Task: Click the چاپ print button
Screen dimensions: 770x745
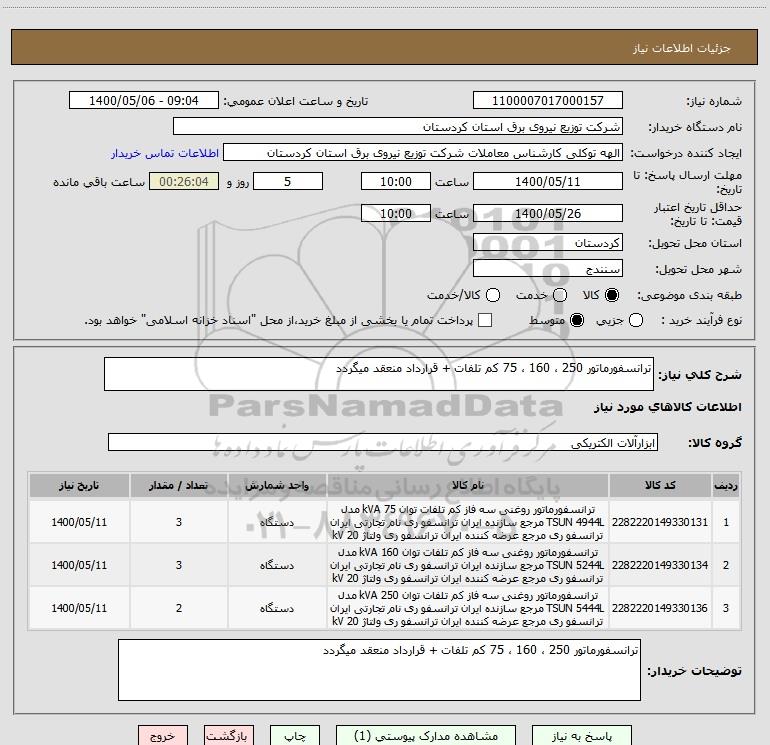Action: [295, 736]
